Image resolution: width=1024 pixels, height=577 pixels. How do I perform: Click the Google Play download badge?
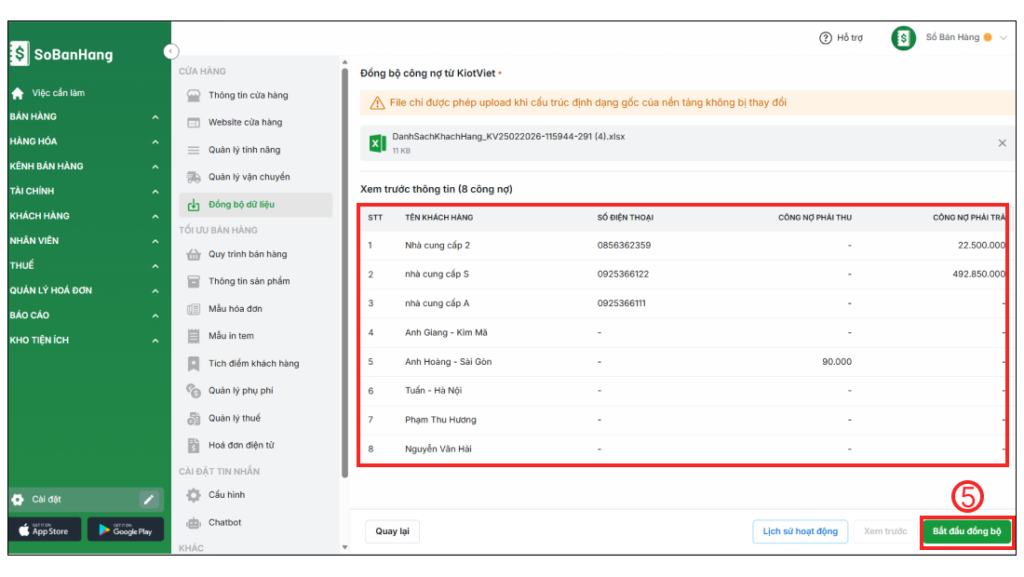coord(125,530)
